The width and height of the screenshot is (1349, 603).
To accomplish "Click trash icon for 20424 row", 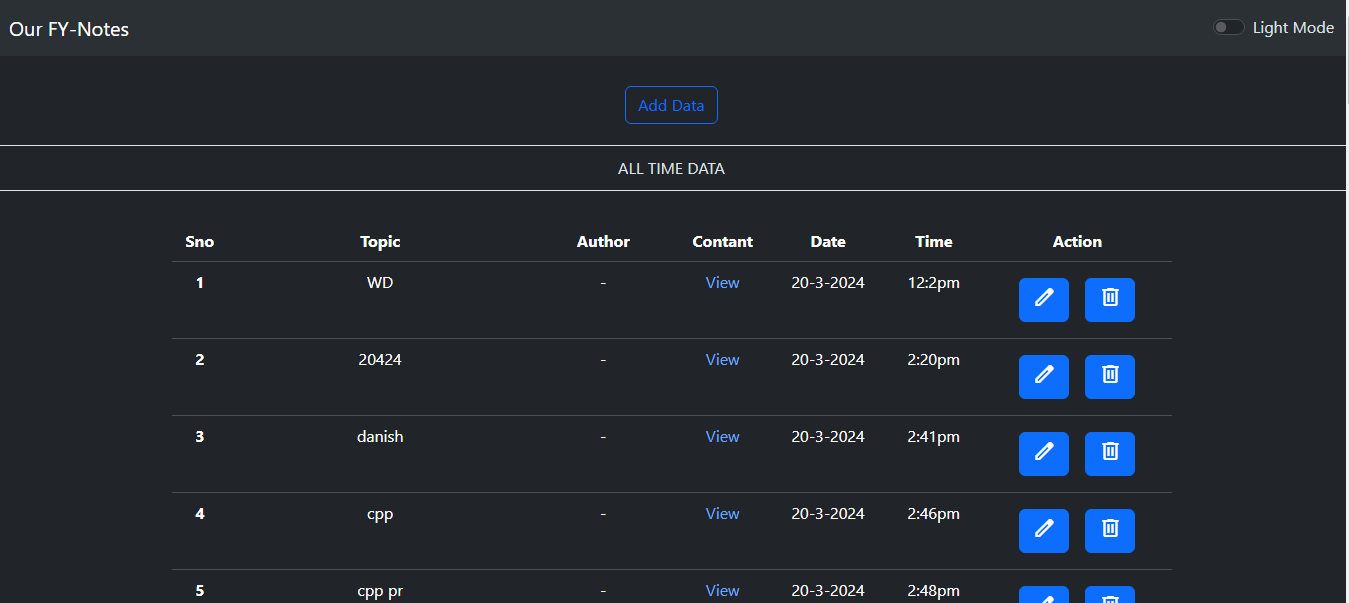I will tap(1109, 376).
